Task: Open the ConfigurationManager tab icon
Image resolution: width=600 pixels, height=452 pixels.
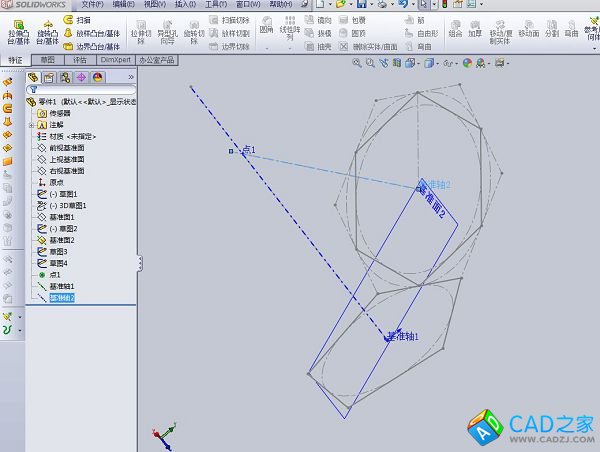Action: (x=65, y=77)
